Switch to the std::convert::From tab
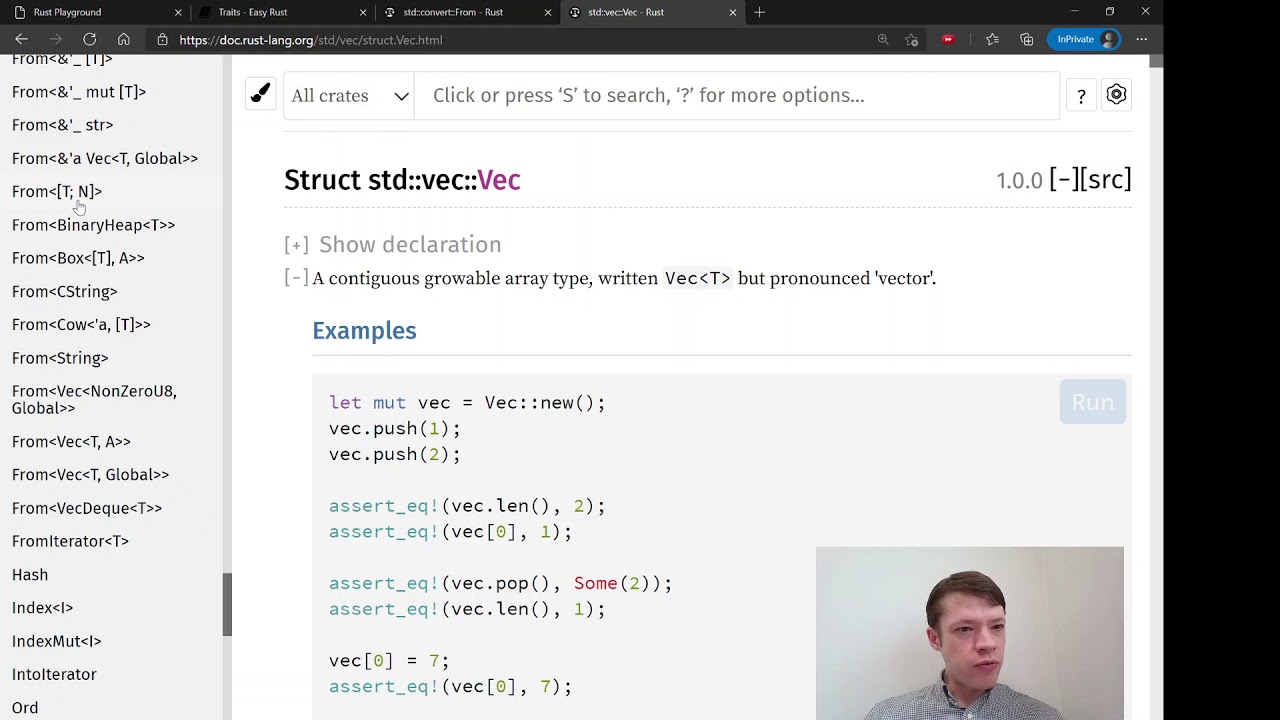The width and height of the screenshot is (1280, 720). [466, 12]
